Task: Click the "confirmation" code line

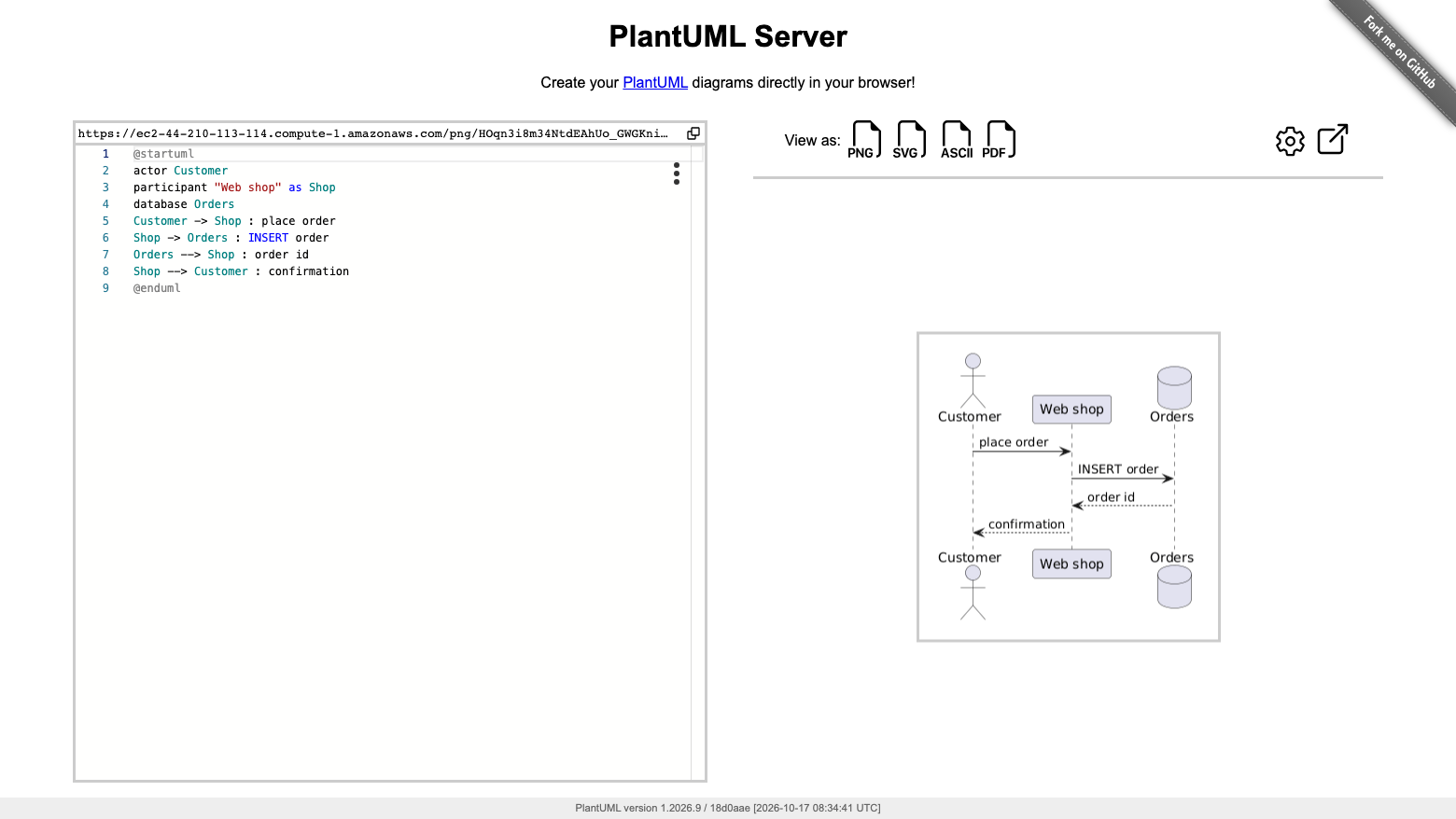Action: pos(241,271)
